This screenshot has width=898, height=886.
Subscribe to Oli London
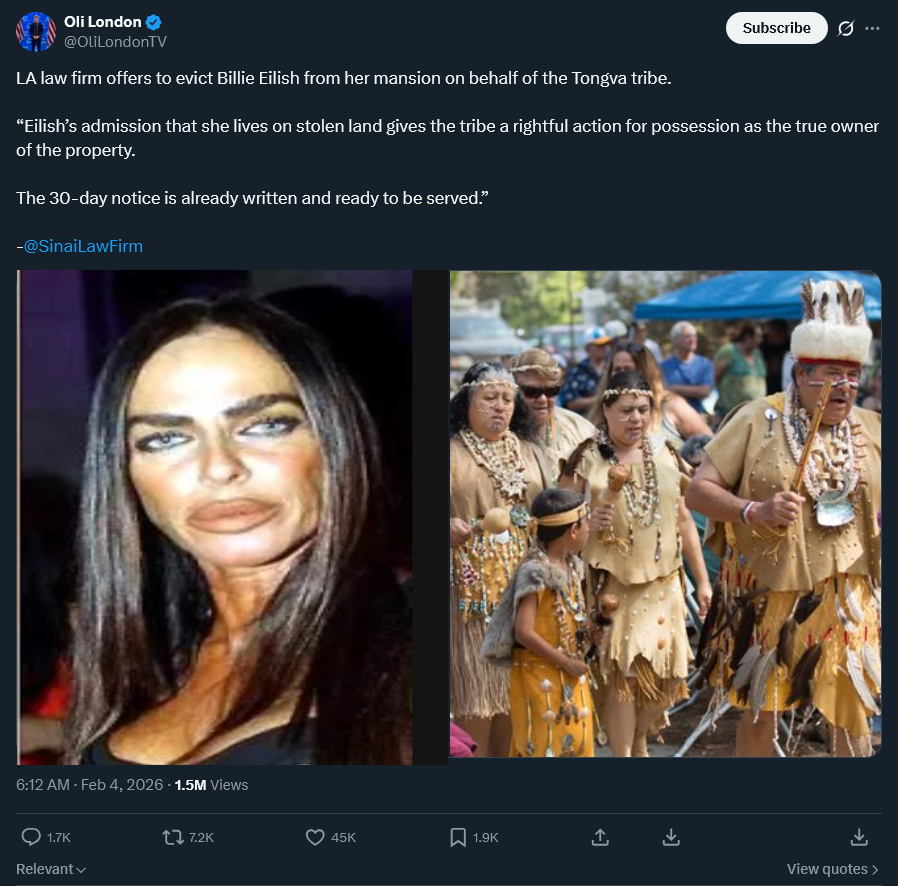777,28
